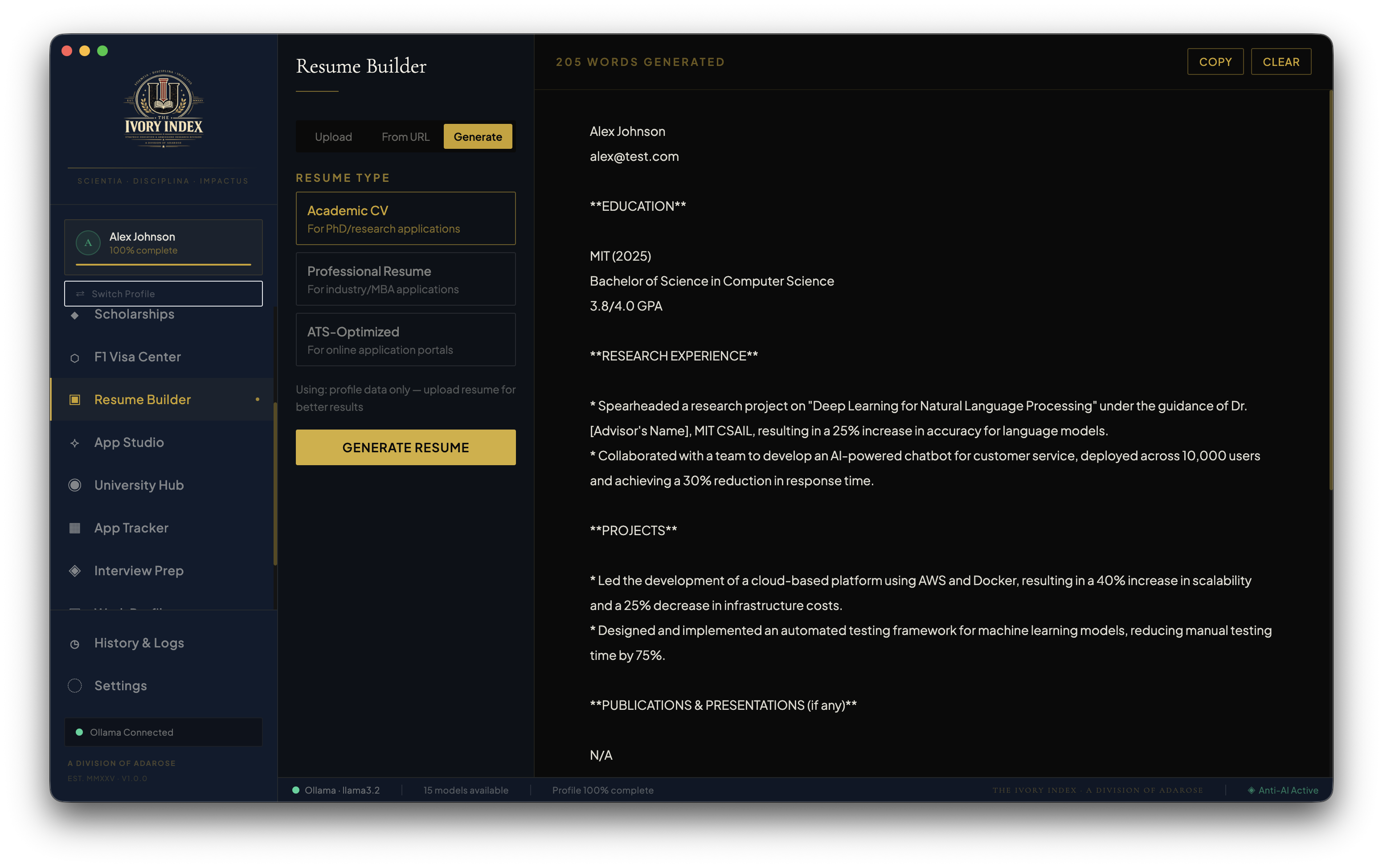The image size is (1383, 868).
Task: Click the sidebar navigation scrollbar
Action: [275, 484]
